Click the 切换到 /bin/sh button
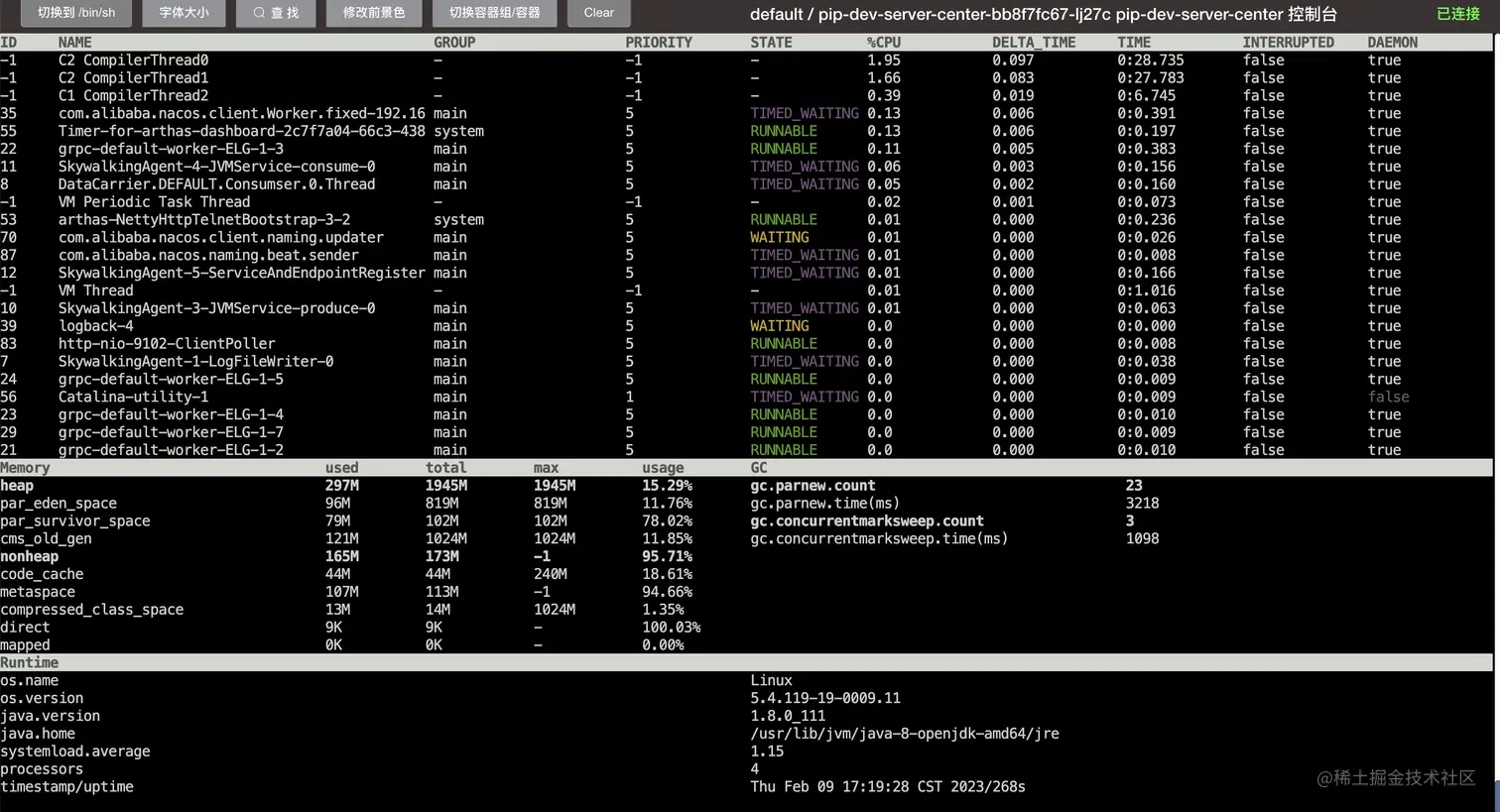Viewport: 1500px width, 812px height. tap(76, 13)
